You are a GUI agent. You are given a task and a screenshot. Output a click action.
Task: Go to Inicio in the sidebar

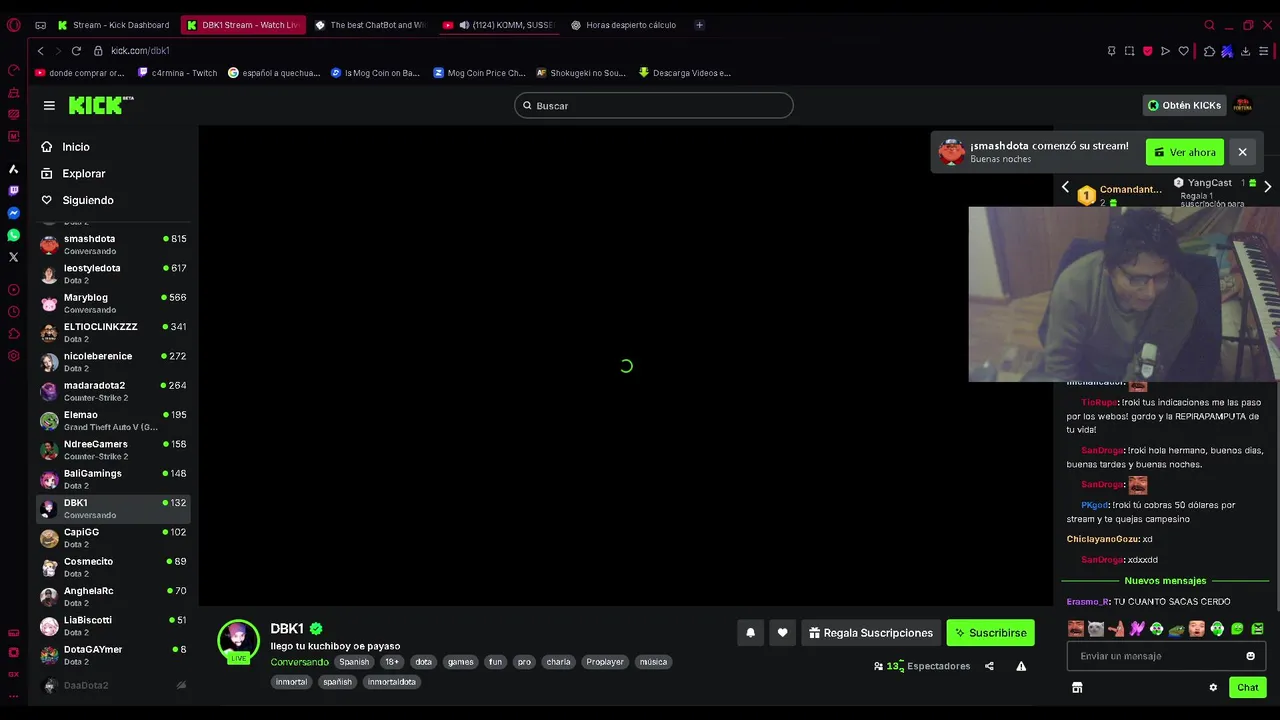click(x=66, y=147)
